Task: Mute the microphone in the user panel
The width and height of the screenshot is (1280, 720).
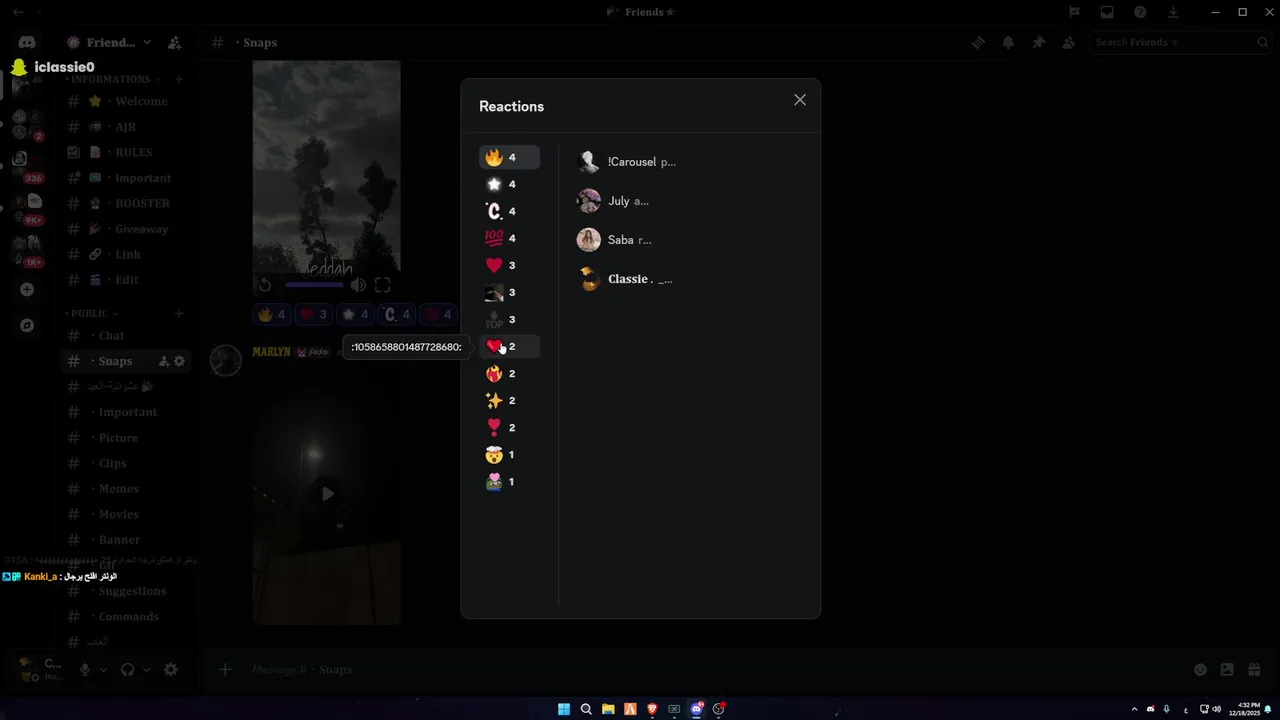Action: coord(85,670)
